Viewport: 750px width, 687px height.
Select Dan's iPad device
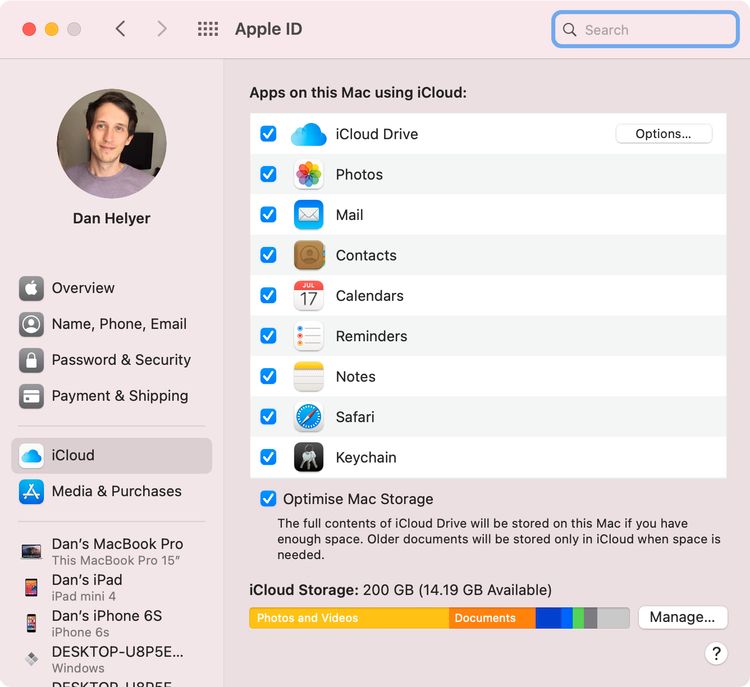pos(111,587)
